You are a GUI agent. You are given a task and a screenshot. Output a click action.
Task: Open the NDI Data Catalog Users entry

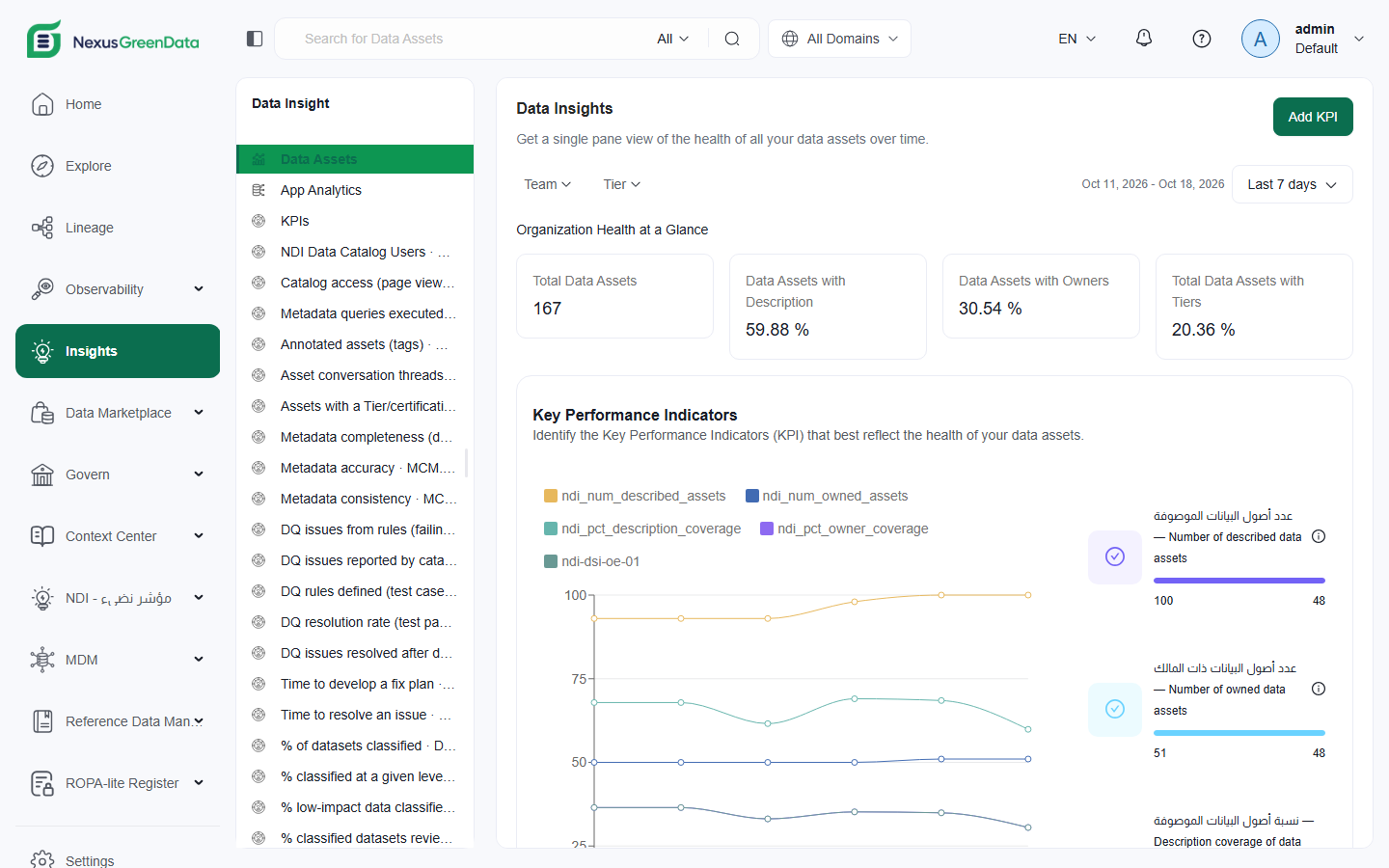pyautogui.click(x=355, y=252)
